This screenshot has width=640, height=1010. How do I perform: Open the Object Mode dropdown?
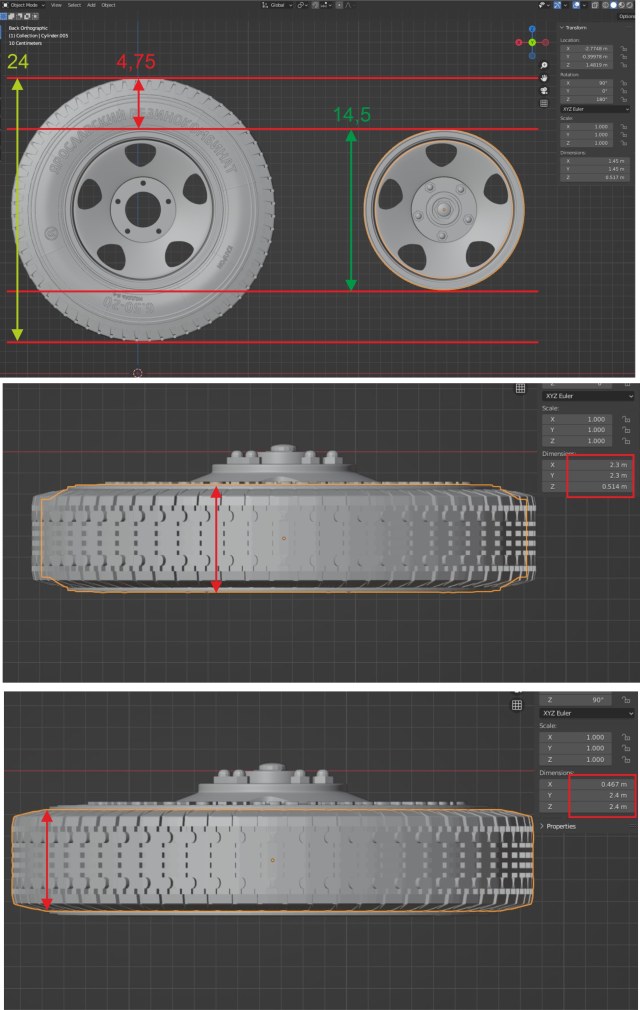tap(22, 5)
